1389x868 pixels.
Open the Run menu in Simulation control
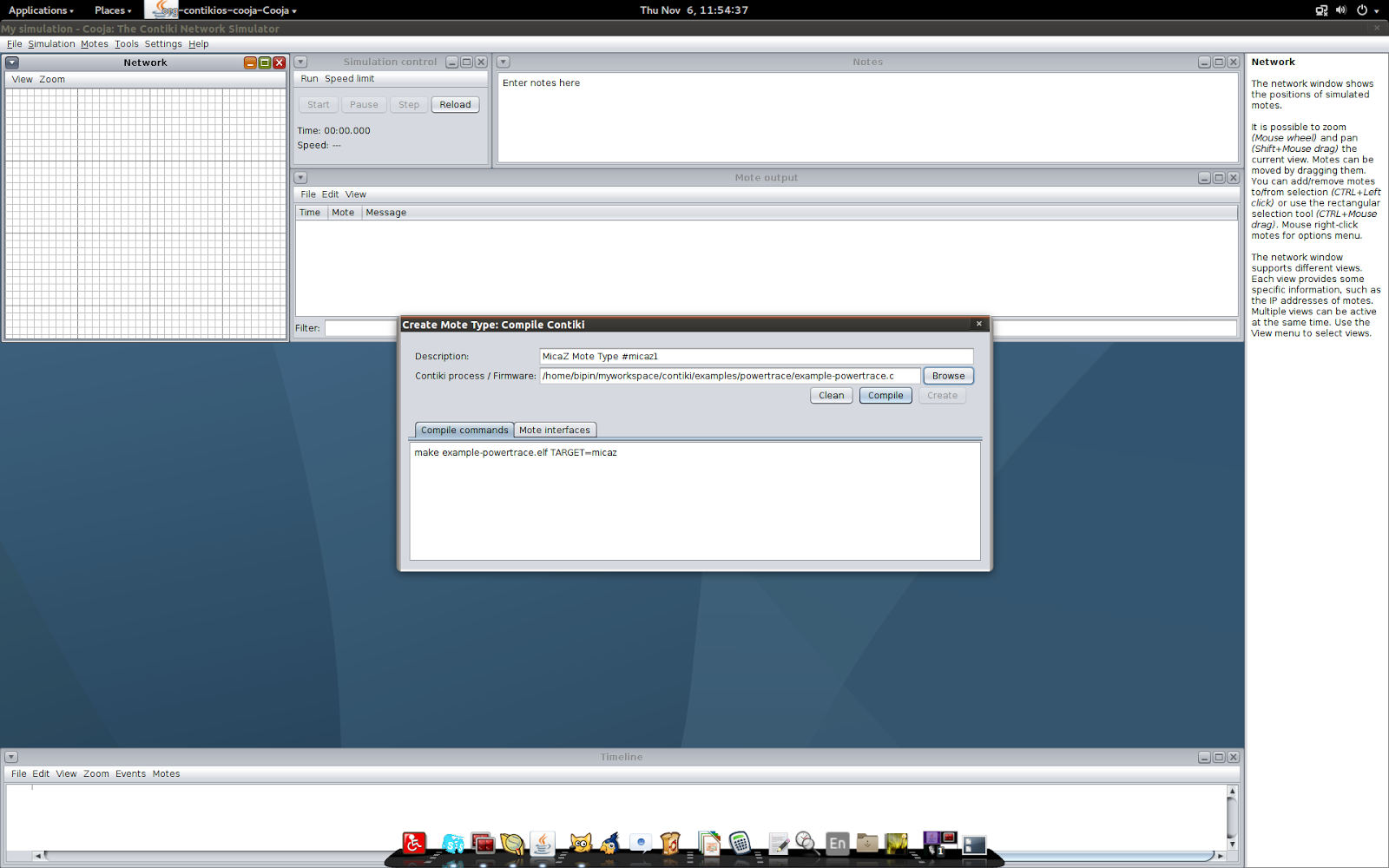[x=309, y=78]
